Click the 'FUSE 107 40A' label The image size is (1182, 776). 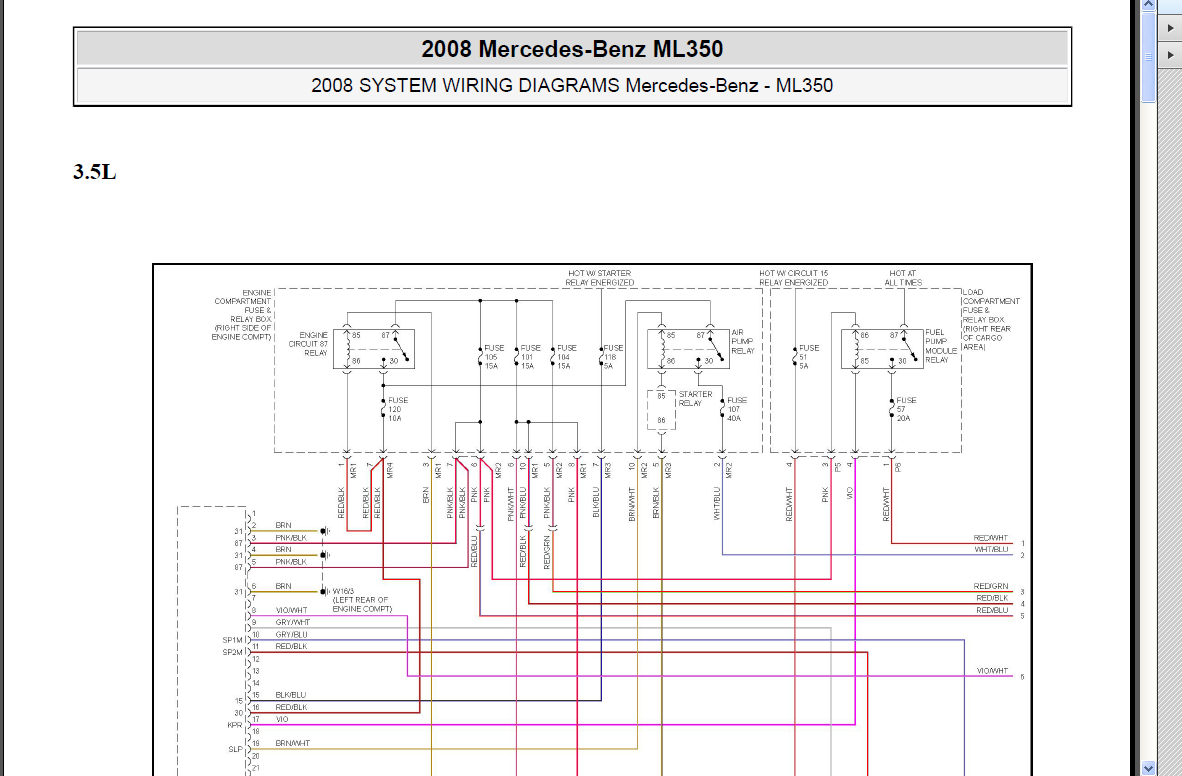tap(736, 409)
